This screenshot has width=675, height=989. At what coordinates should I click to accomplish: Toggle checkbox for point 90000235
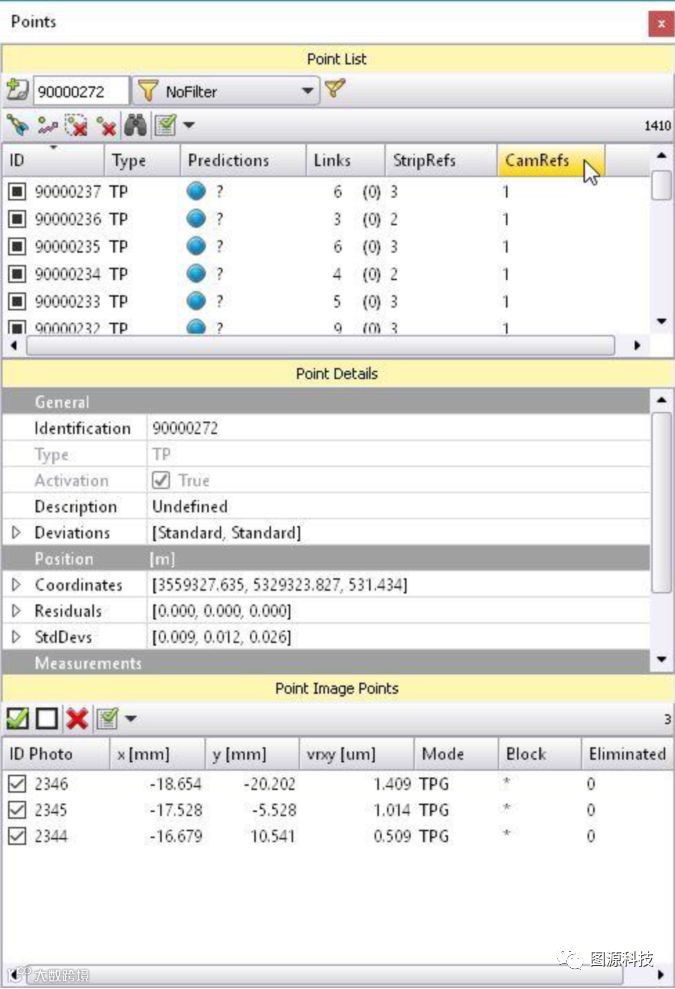click(17, 246)
